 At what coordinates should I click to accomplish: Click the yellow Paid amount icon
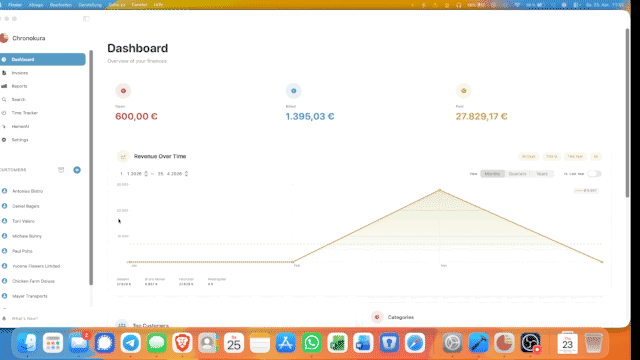464,91
